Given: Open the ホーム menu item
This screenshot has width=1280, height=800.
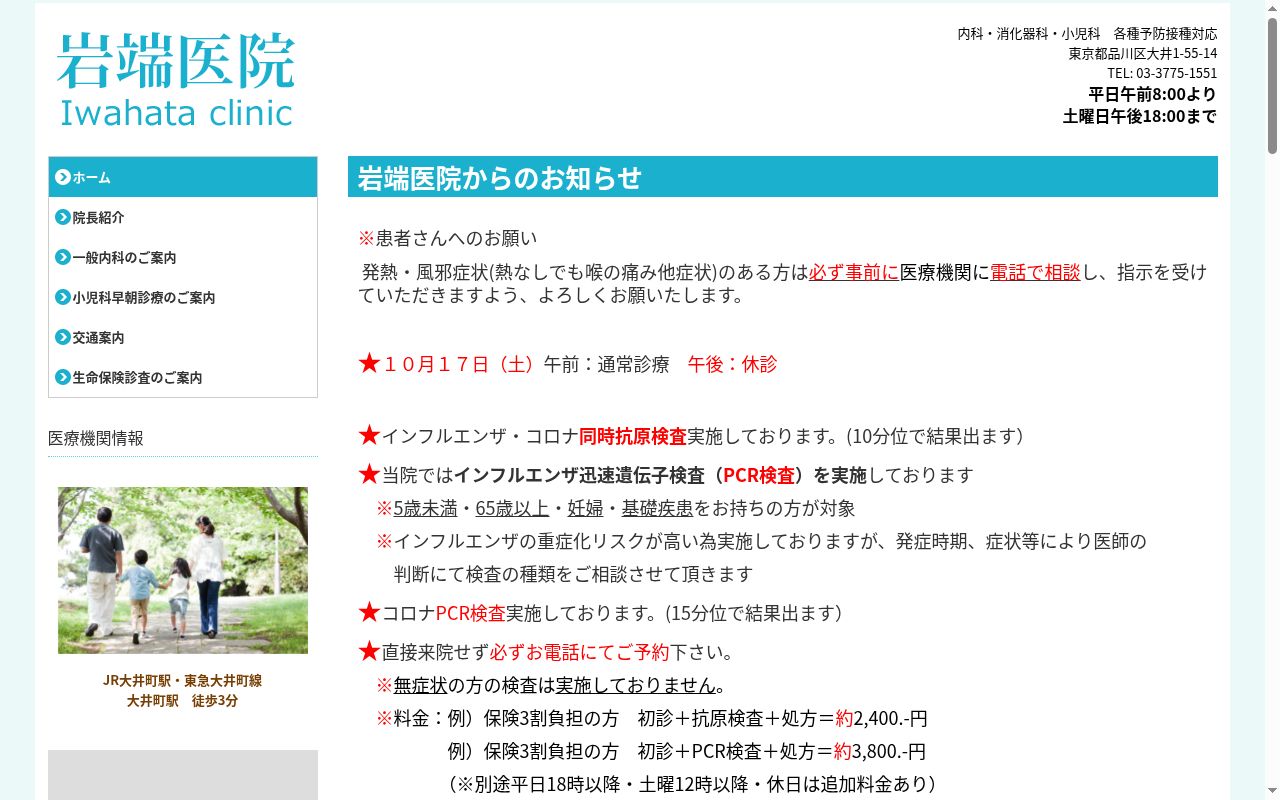Looking at the screenshot, I should click(183, 177).
